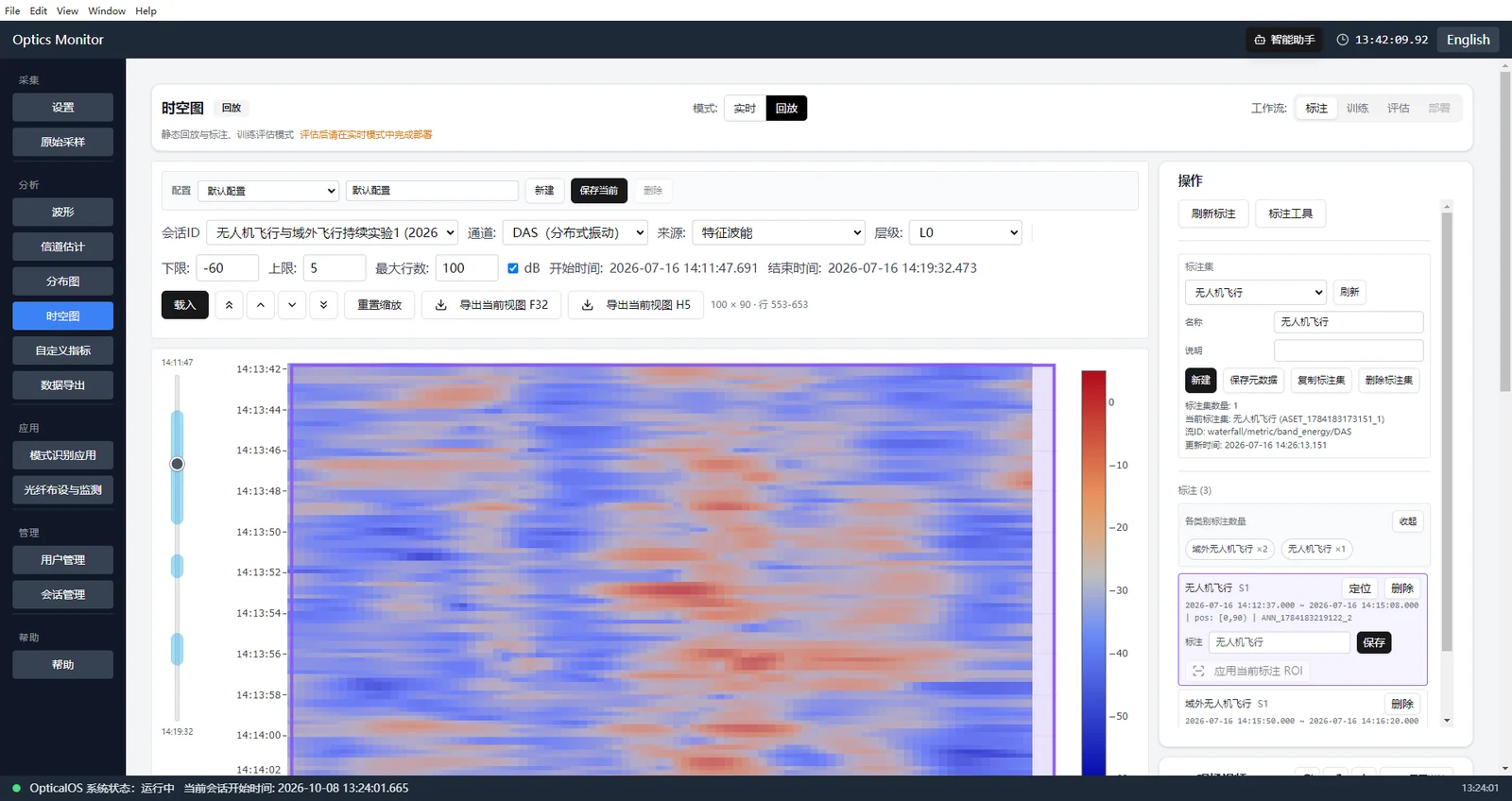Click 定位 for 无人机飞行 S1 annotation

click(1360, 588)
